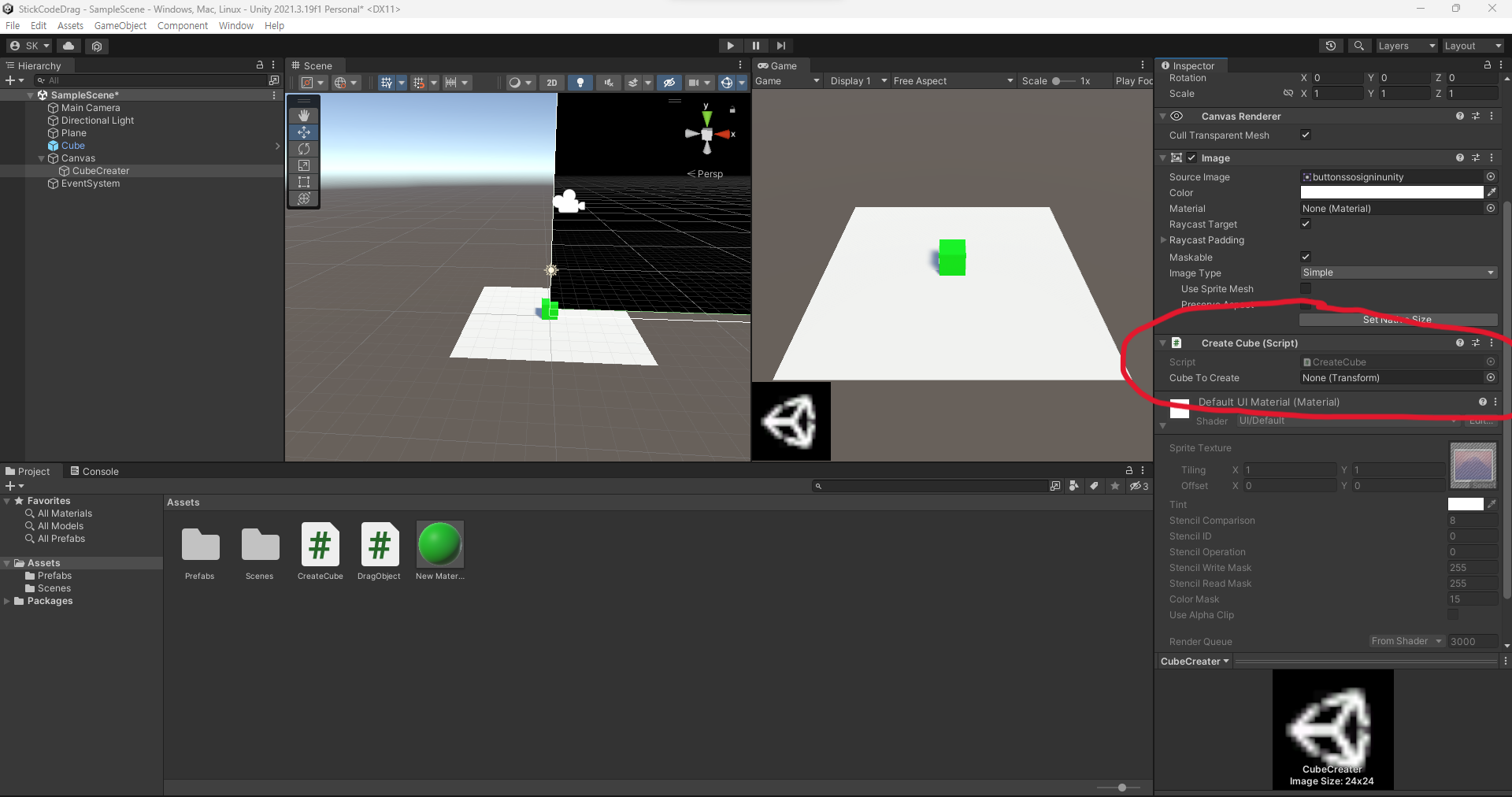The height and width of the screenshot is (797, 1512).
Task: Toggle 2D view mode in Scene
Action: [552, 83]
